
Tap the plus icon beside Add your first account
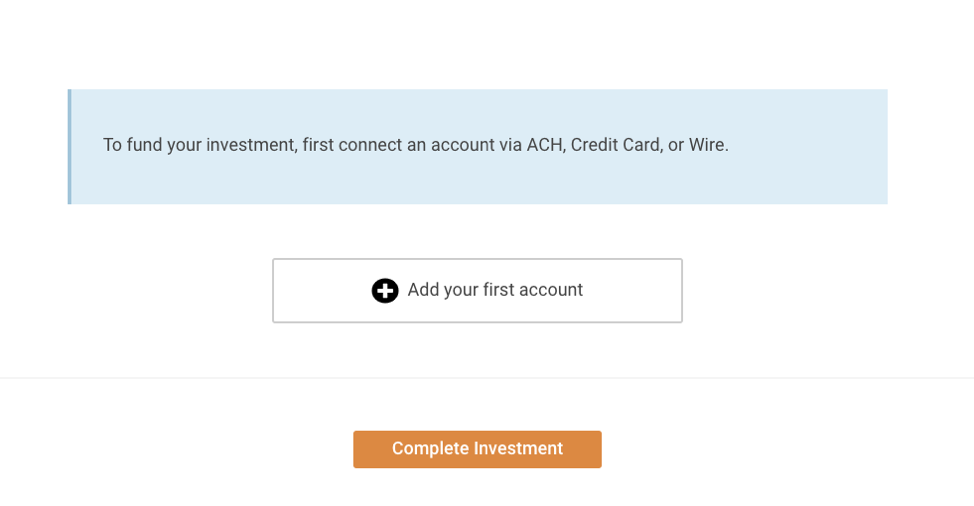pos(385,291)
